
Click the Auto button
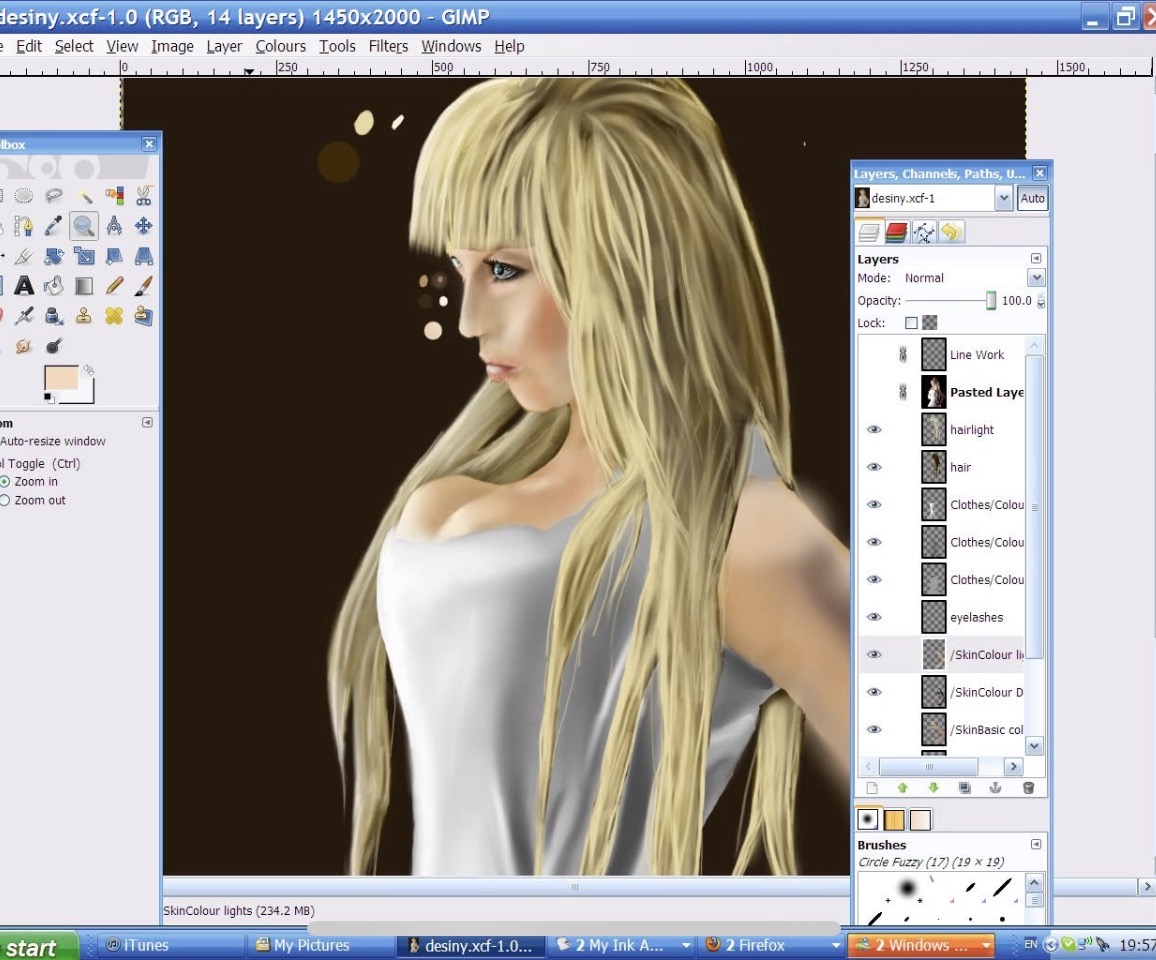pos(1032,198)
